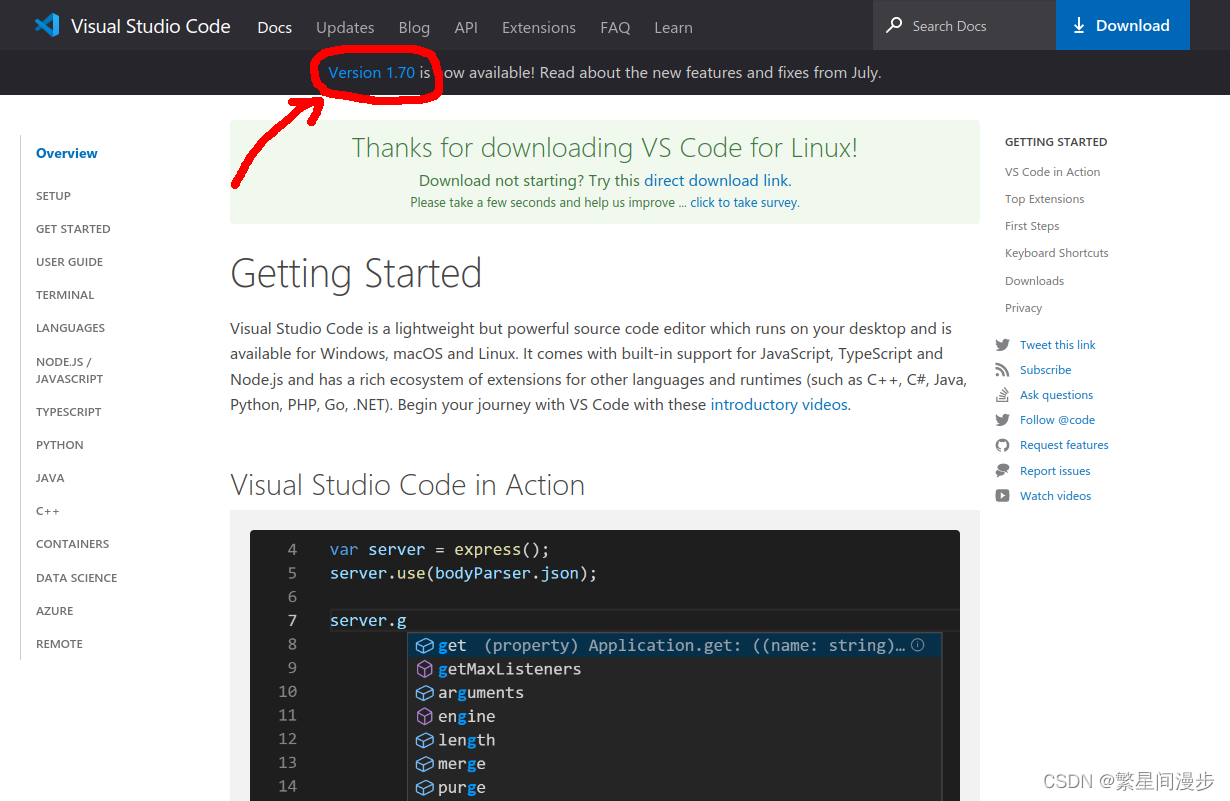Open Extensions in top navigation
Viewport: 1230px width, 801px height.
pos(539,27)
